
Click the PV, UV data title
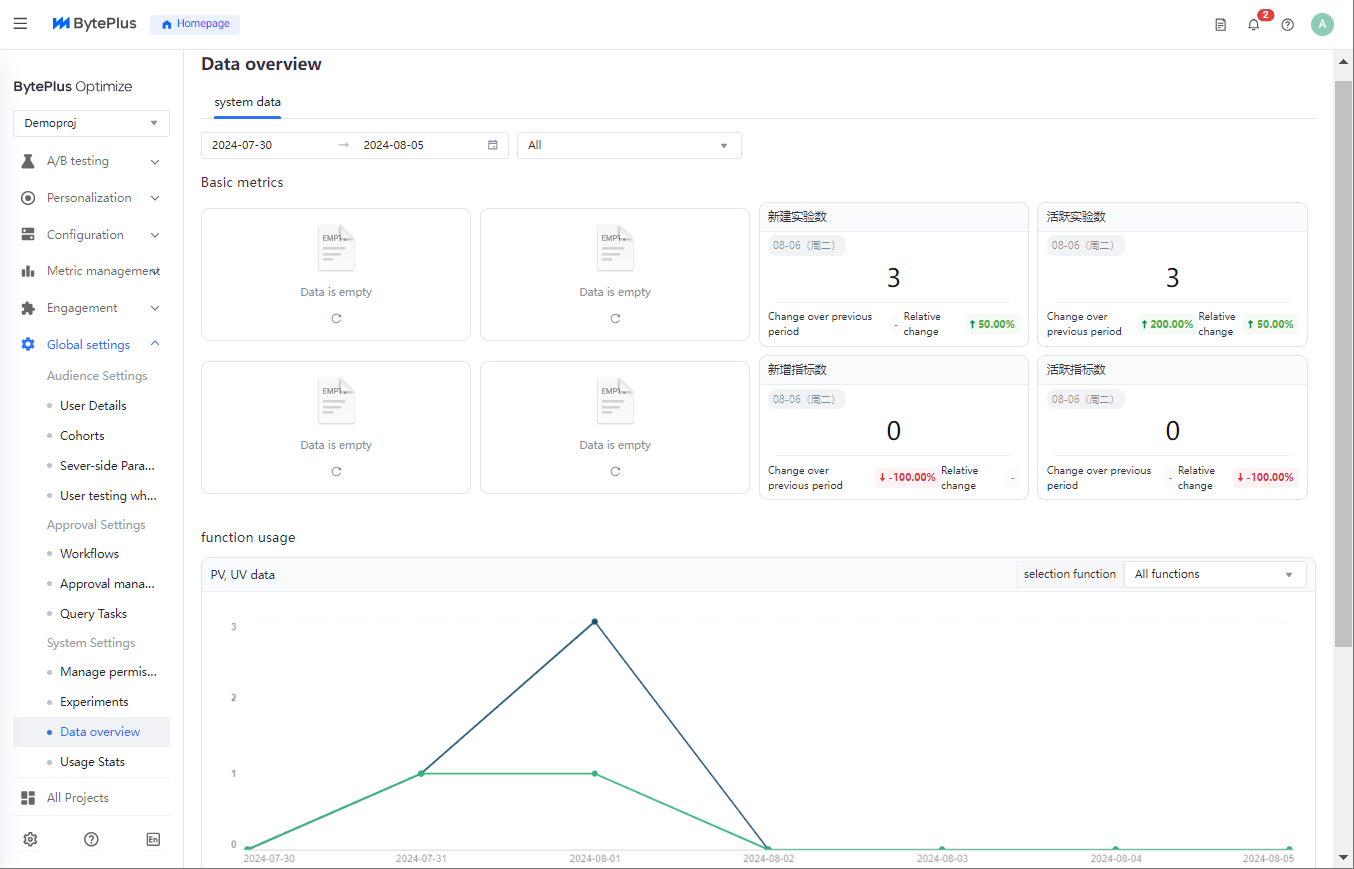coord(243,575)
